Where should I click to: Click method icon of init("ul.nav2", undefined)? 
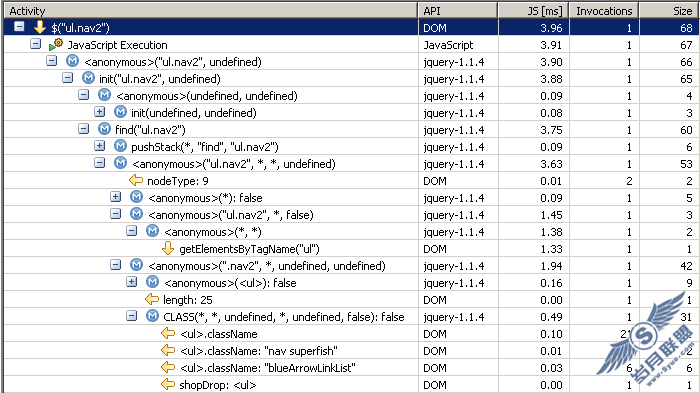[88, 78]
